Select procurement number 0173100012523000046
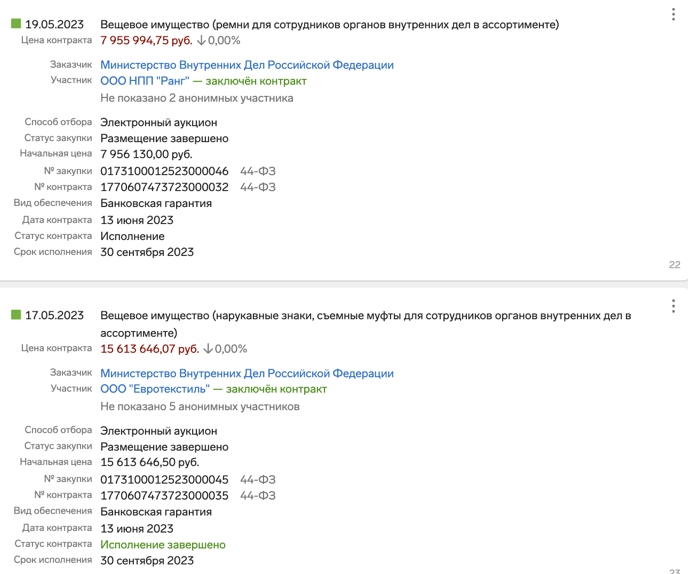 [165, 171]
